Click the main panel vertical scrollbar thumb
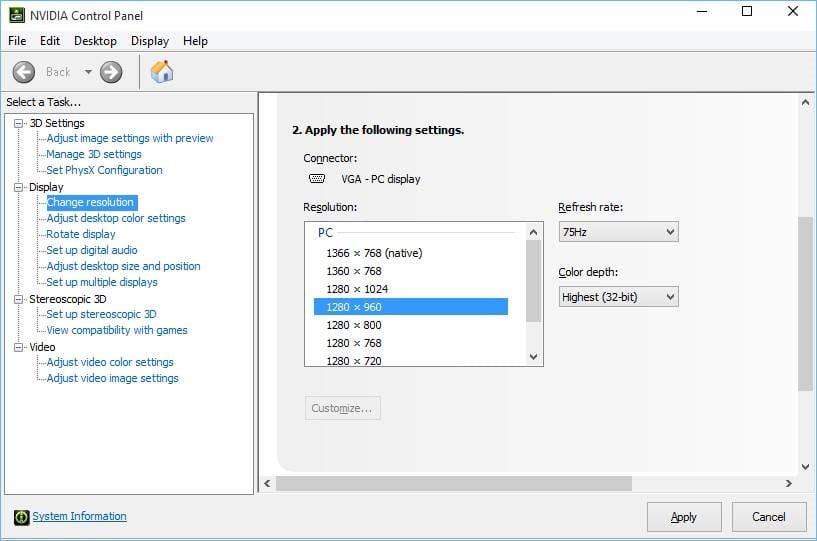The height and width of the screenshot is (541, 817). (x=806, y=304)
